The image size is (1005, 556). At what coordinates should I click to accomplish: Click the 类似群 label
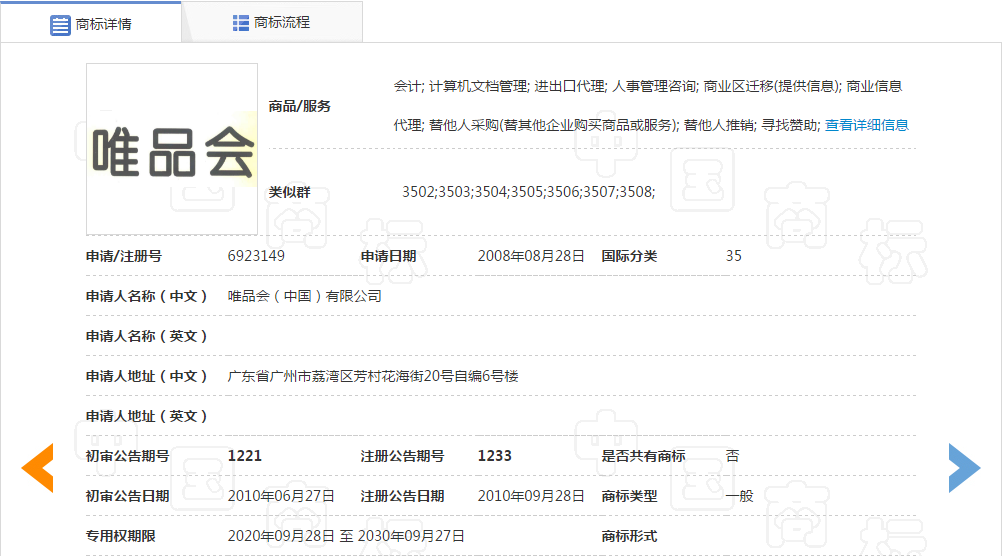[x=290, y=192]
